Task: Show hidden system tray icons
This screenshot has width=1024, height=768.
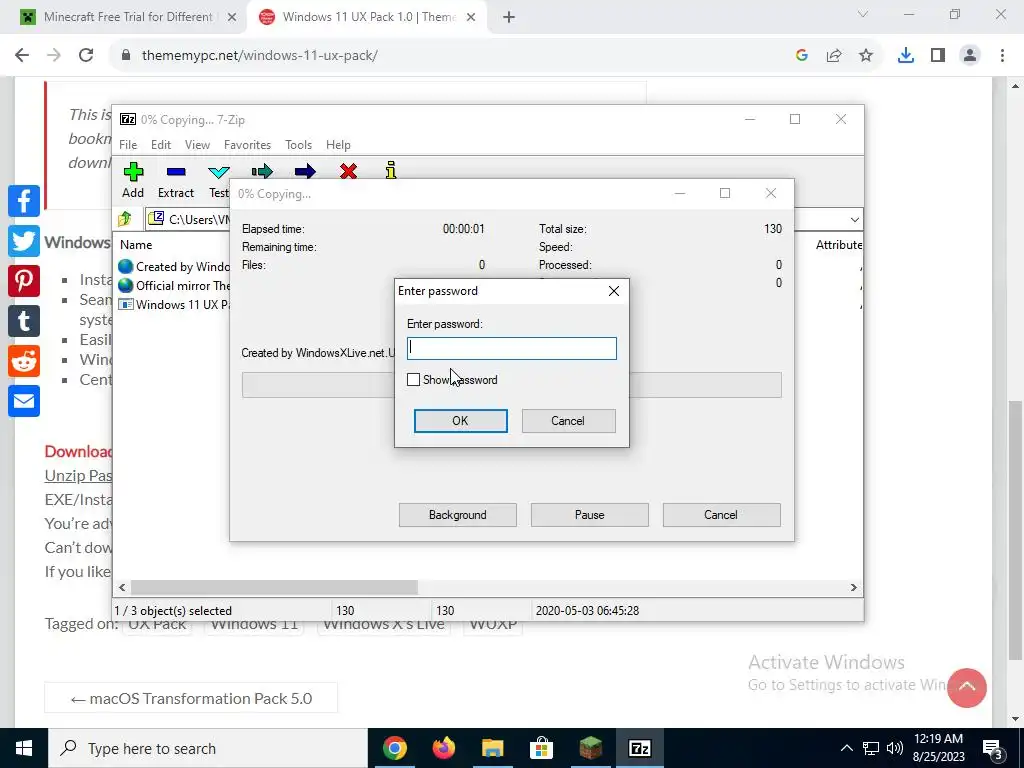Action: (846, 748)
